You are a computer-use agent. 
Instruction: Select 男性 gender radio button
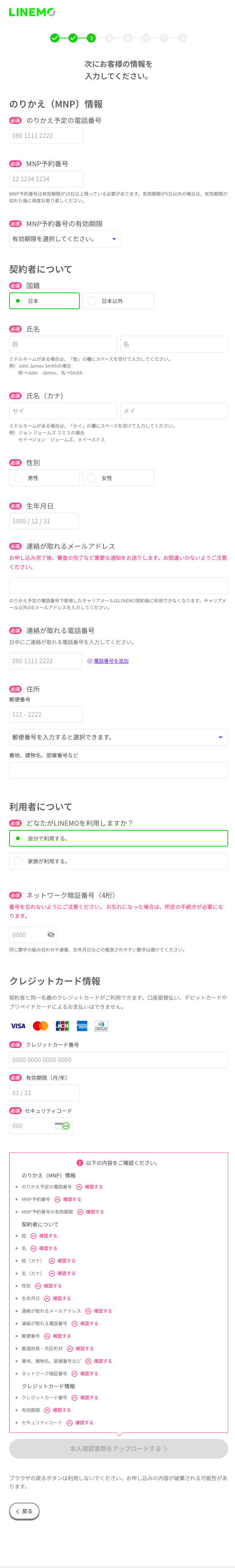point(44,478)
